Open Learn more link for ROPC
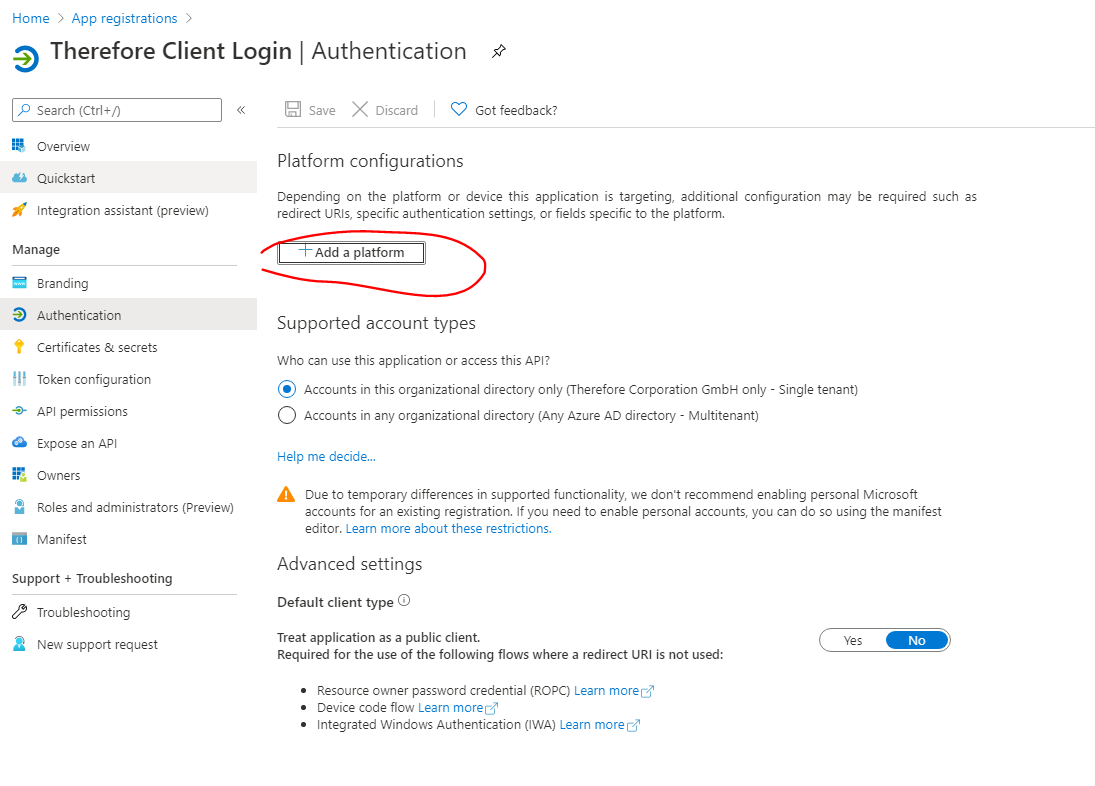1095x786 pixels. pos(606,690)
